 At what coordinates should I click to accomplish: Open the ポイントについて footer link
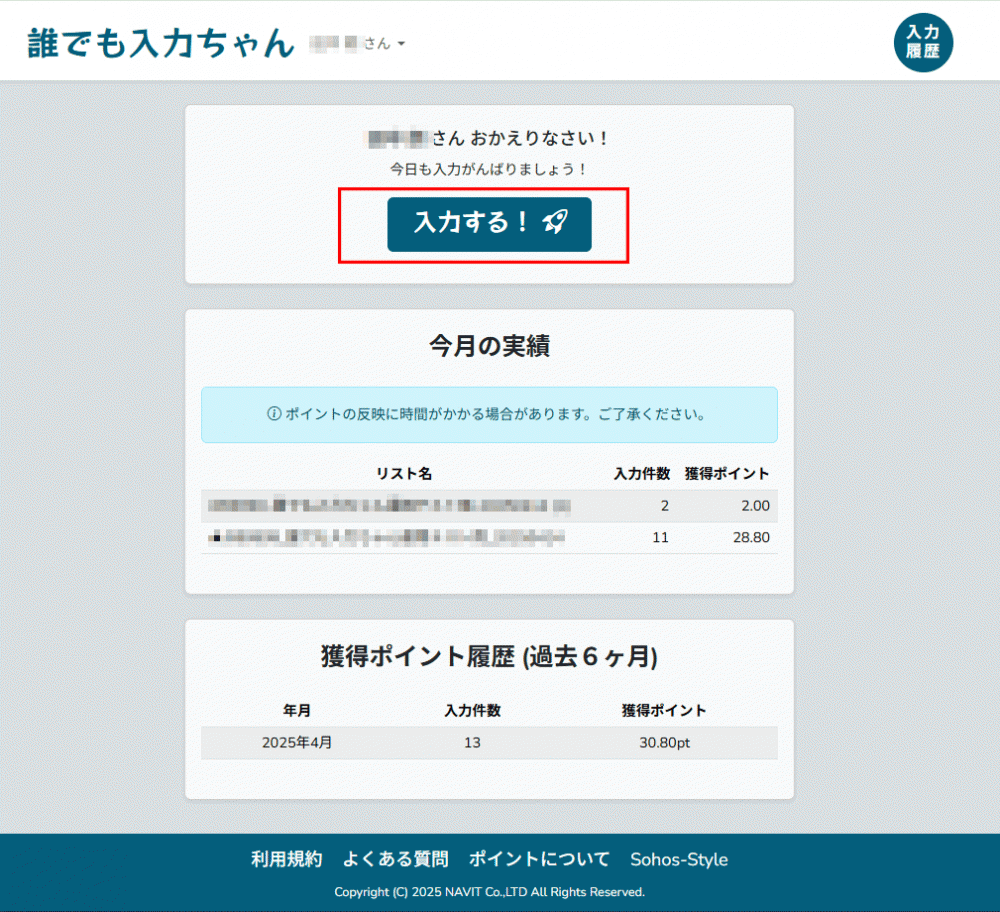click(539, 859)
